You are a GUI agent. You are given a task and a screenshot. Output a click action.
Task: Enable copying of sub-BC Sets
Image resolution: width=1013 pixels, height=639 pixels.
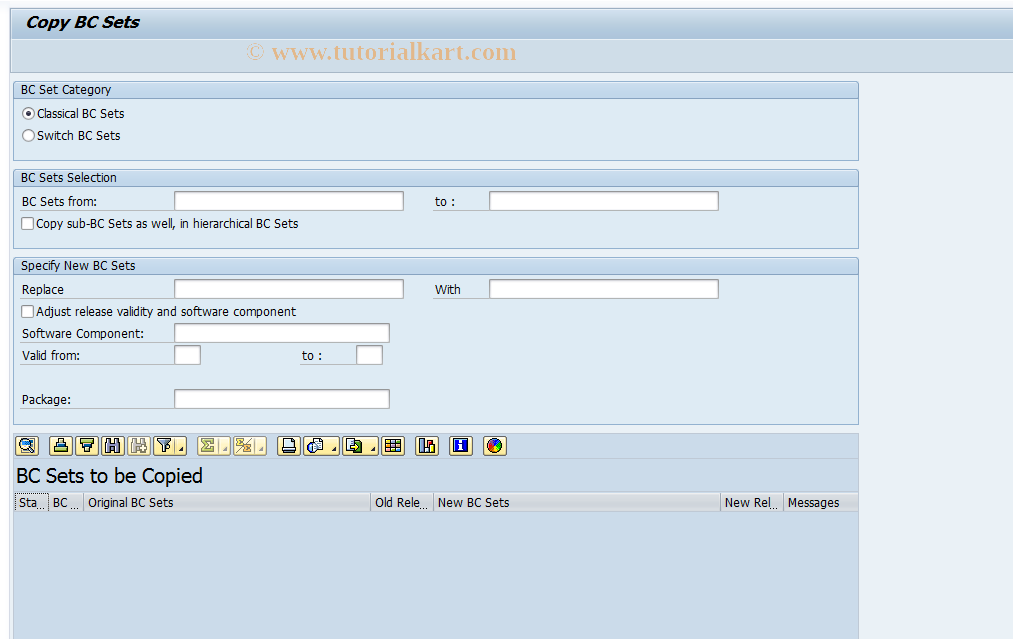click(26, 223)
